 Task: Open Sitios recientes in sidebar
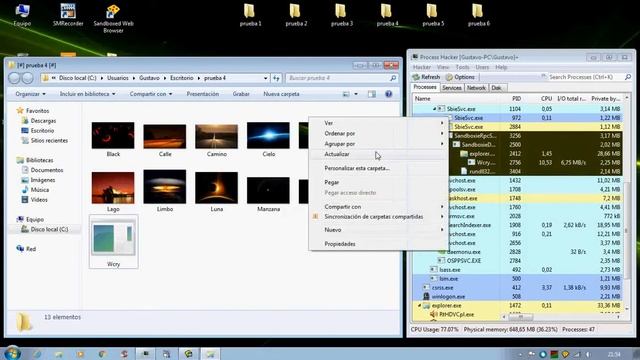click(44, 140)
